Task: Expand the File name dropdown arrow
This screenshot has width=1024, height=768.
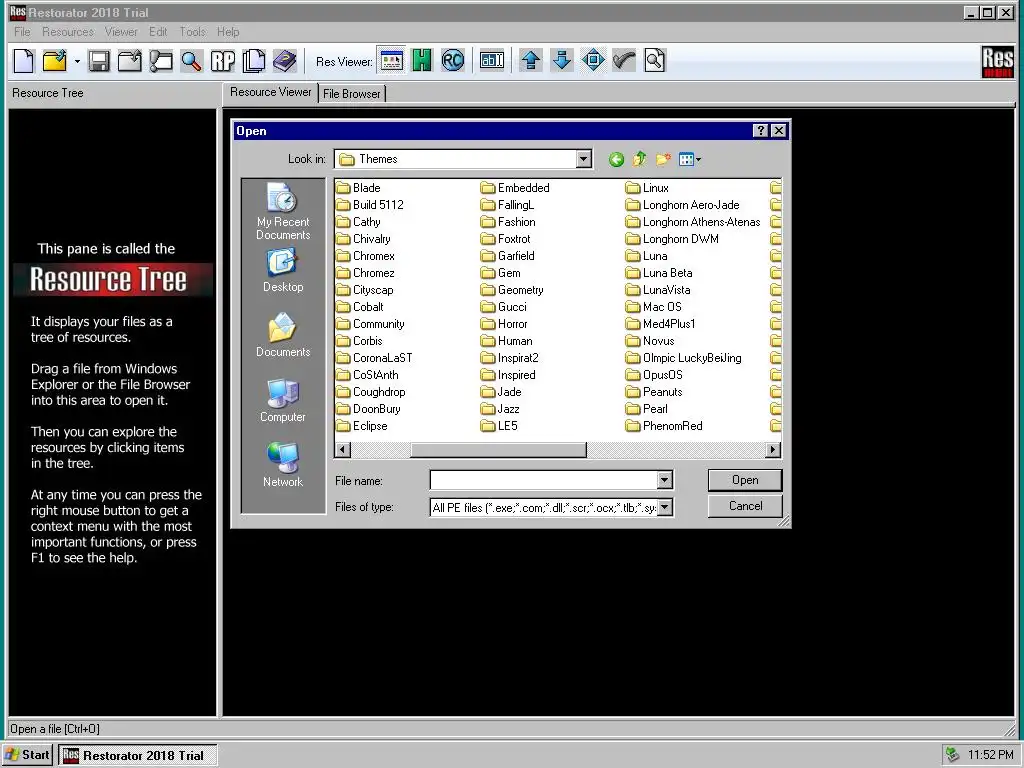Action: tap(664, 480)
